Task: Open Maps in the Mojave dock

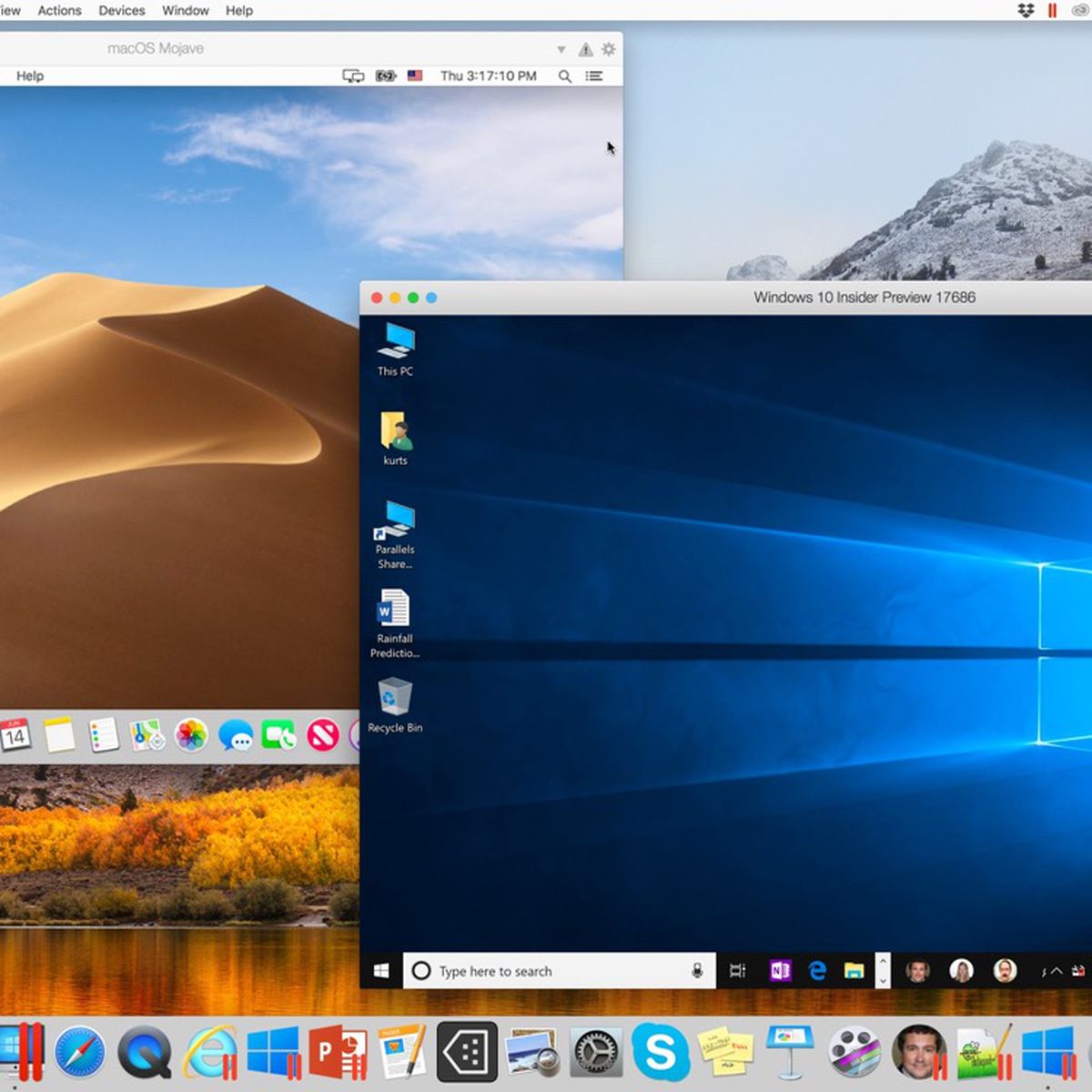Action: (147, 735)
